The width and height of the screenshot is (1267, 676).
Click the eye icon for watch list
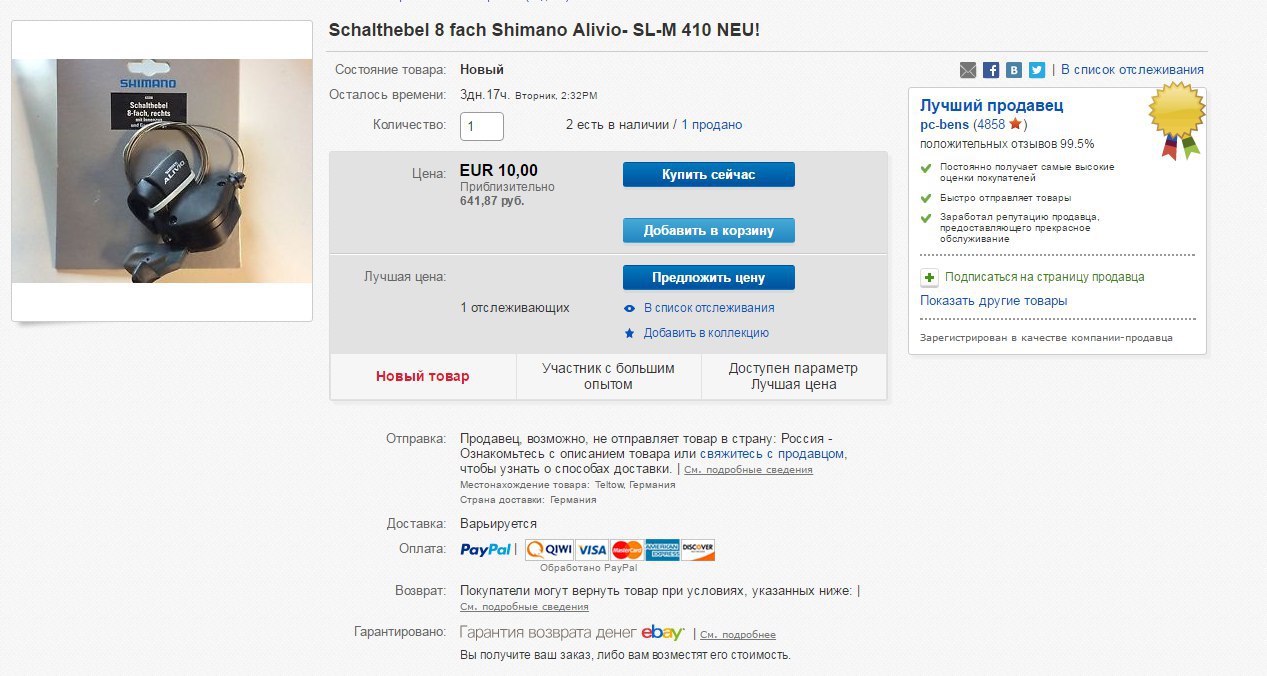[629, 308]
